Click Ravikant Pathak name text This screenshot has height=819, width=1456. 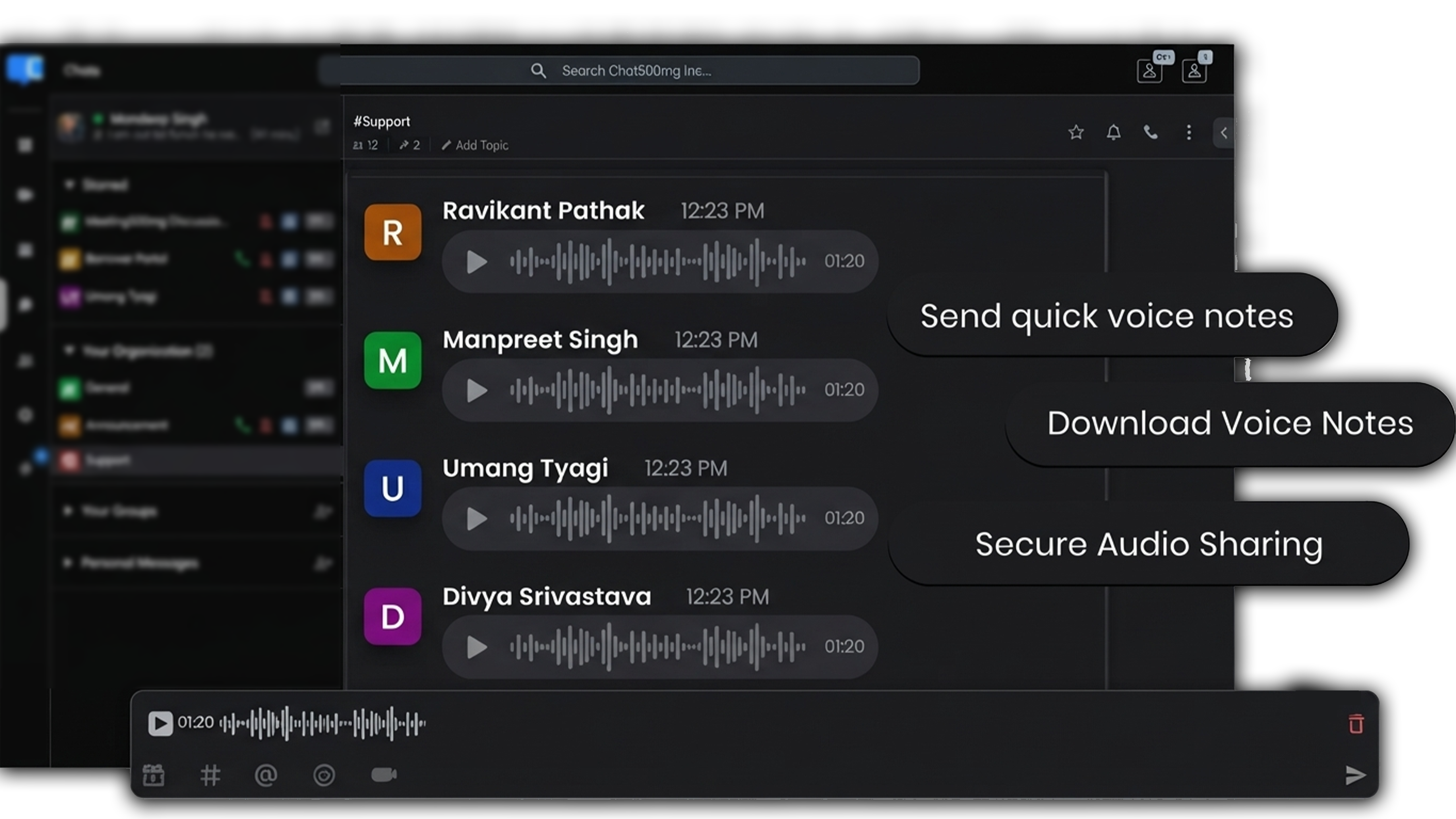pos(543,210)
